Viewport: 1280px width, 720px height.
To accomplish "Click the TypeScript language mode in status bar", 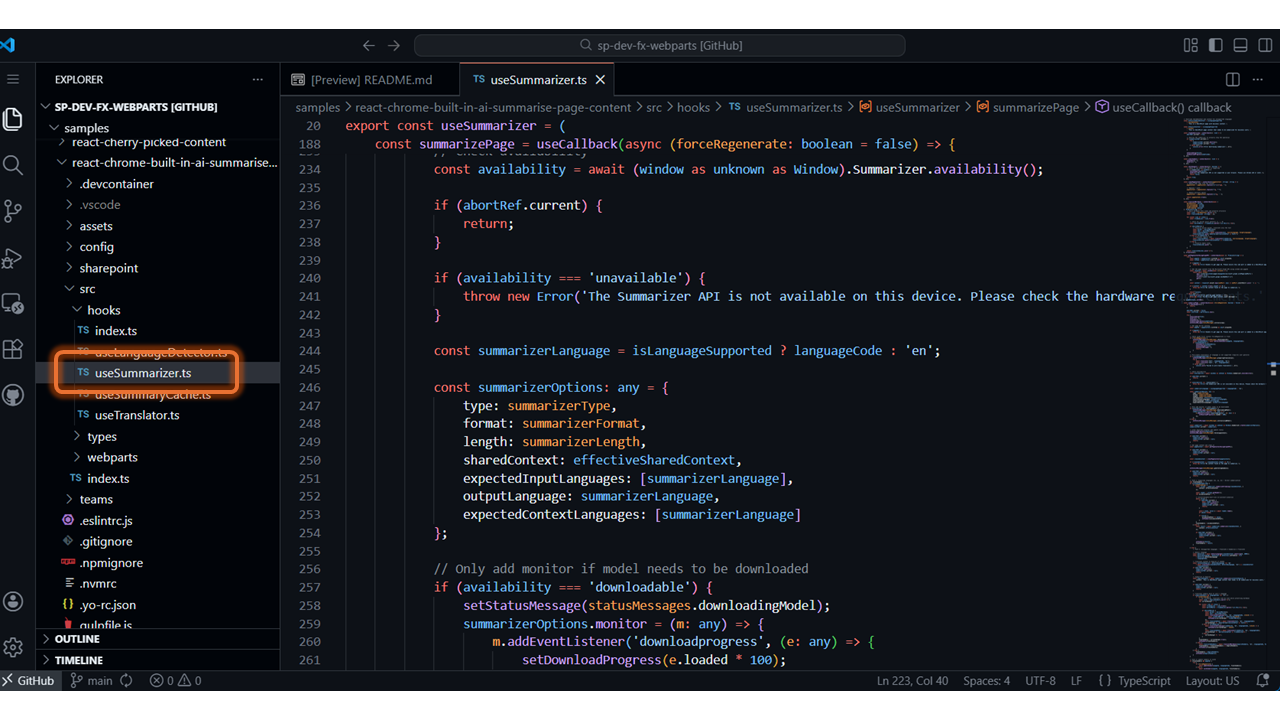I will coord(1143,681).
